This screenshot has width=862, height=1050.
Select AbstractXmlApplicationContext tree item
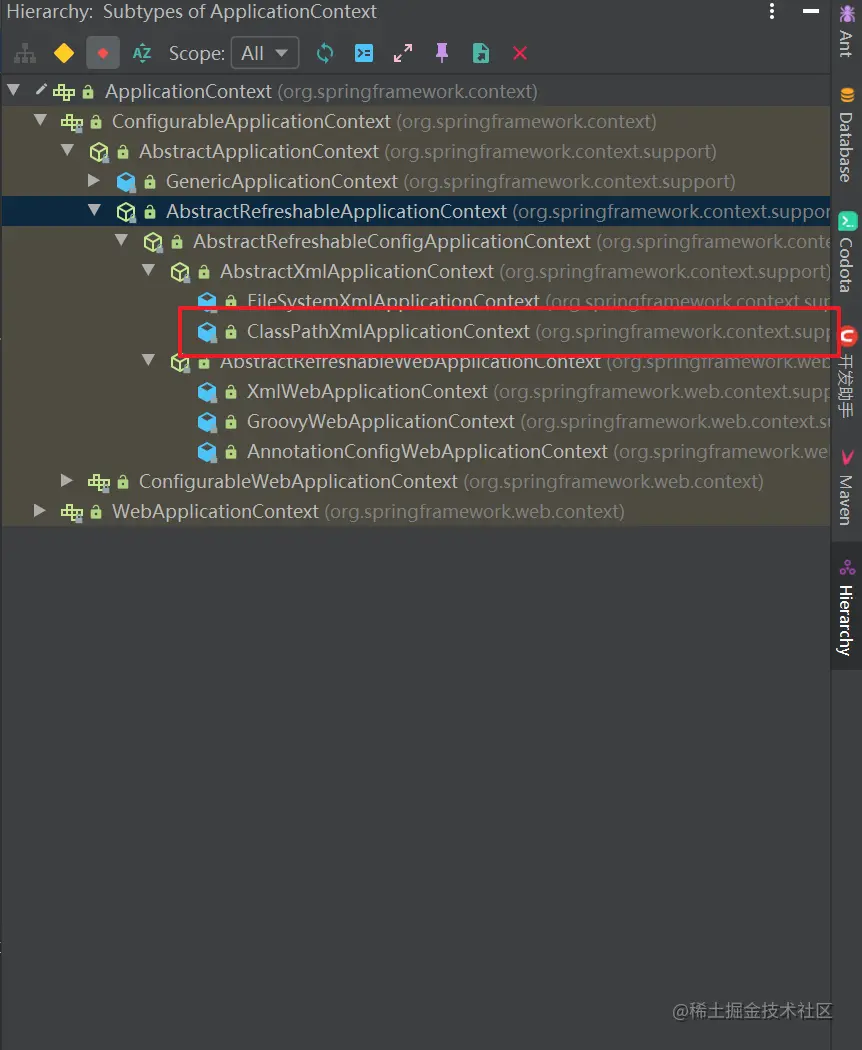point(415,271)
